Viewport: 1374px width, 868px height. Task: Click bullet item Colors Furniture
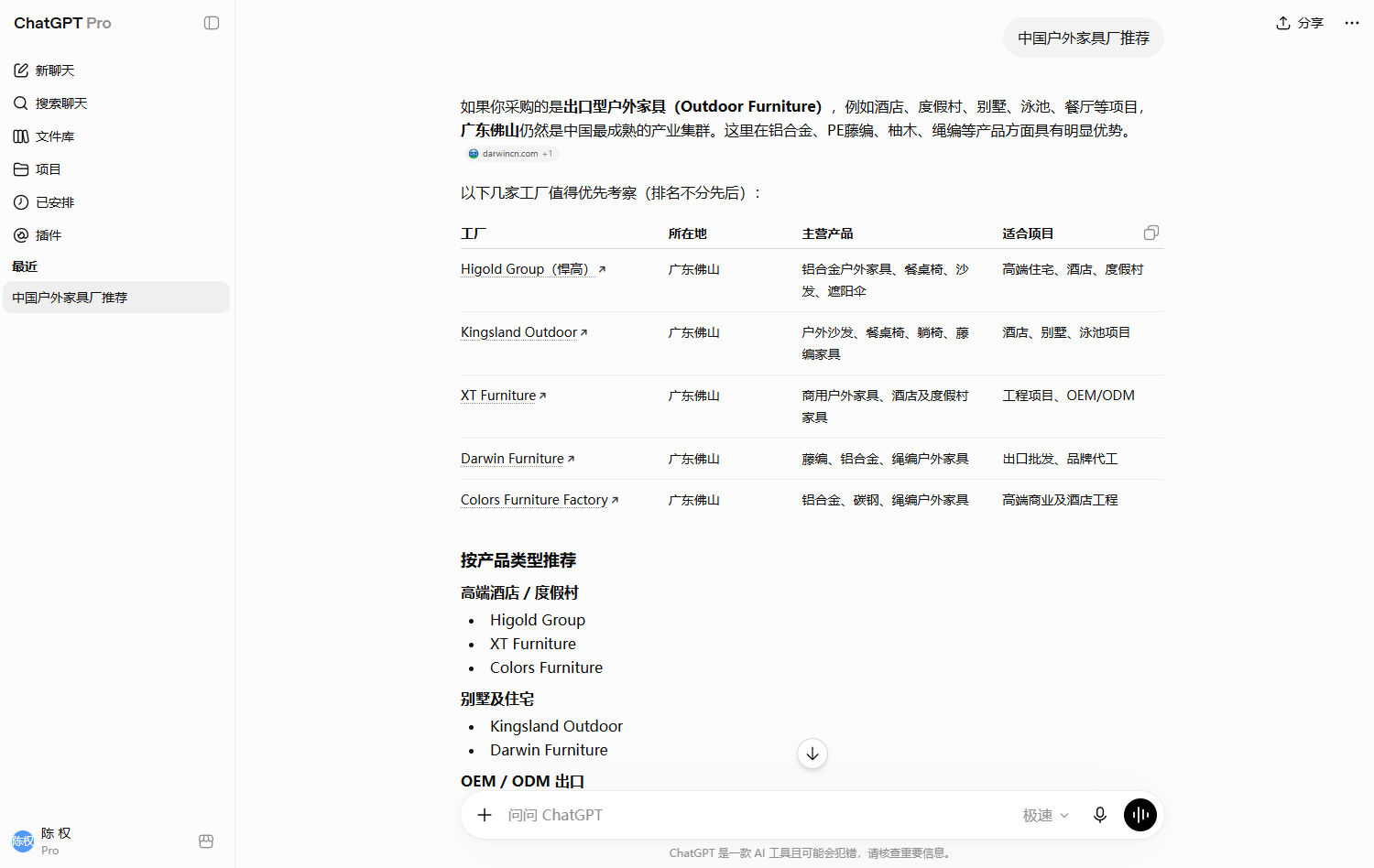click(546, 667)
